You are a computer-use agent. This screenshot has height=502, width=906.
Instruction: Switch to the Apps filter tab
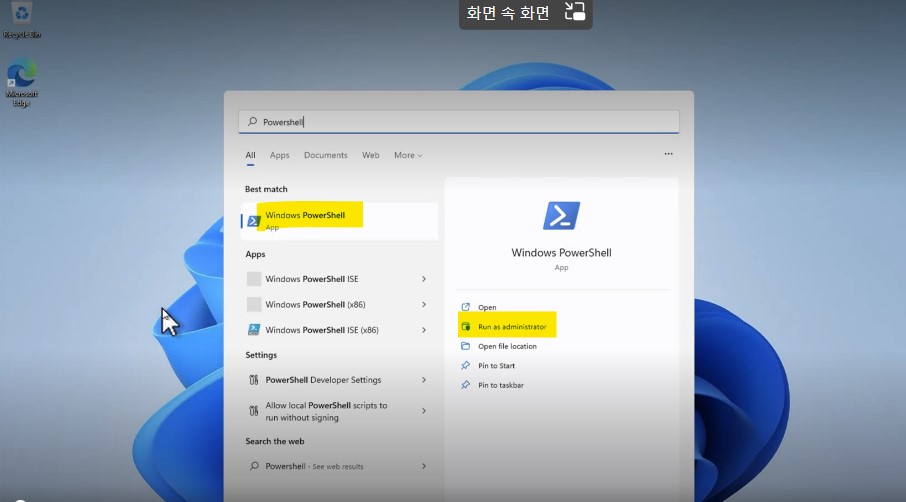click(x=280, y=155)
